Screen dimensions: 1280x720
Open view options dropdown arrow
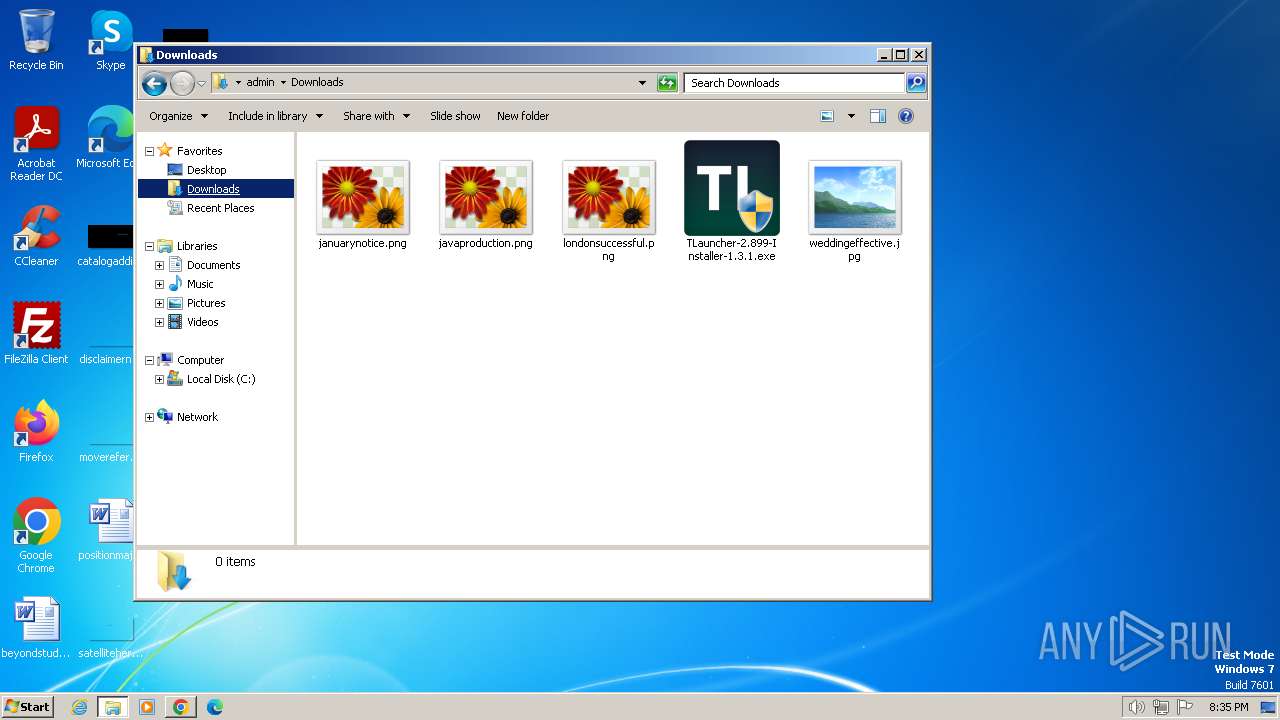click(851, 116)
